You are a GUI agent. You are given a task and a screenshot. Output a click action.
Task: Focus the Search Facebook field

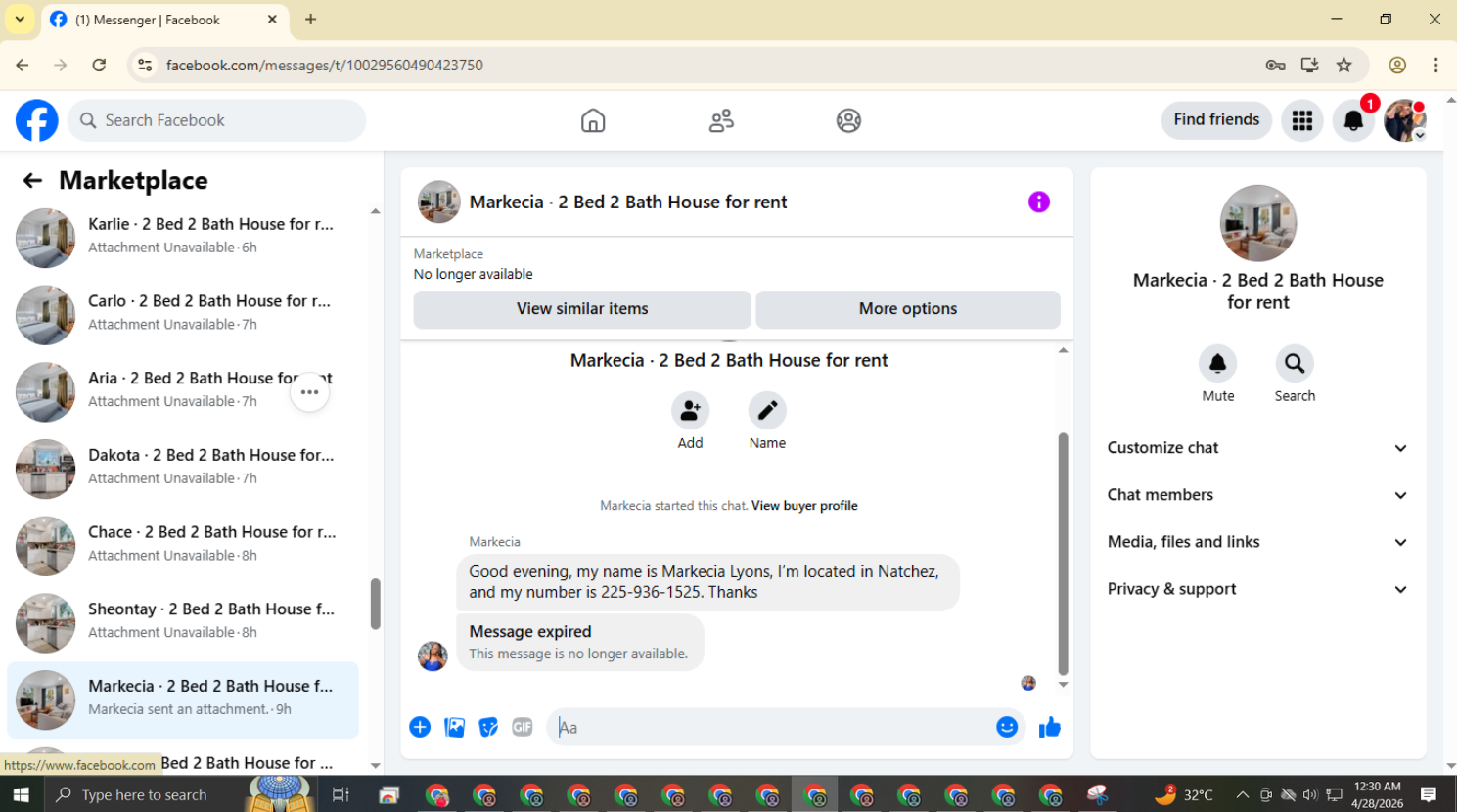(x=217, y=120)
